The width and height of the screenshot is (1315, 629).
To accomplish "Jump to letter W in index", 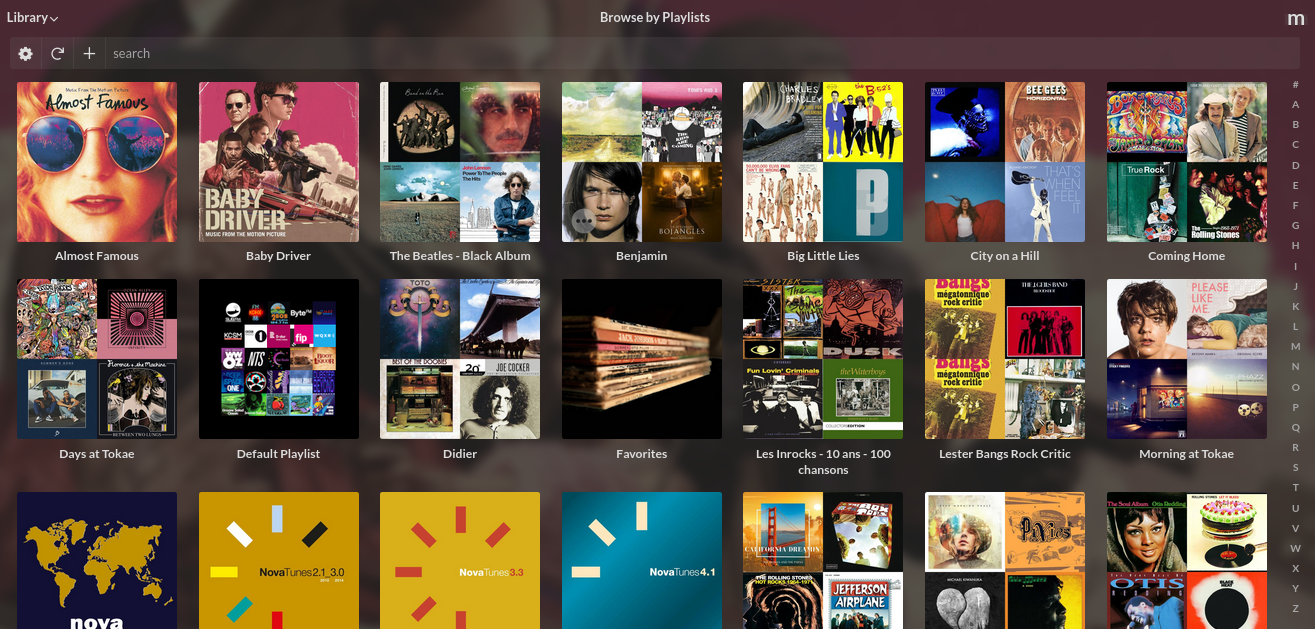I will coord(1296,548).
